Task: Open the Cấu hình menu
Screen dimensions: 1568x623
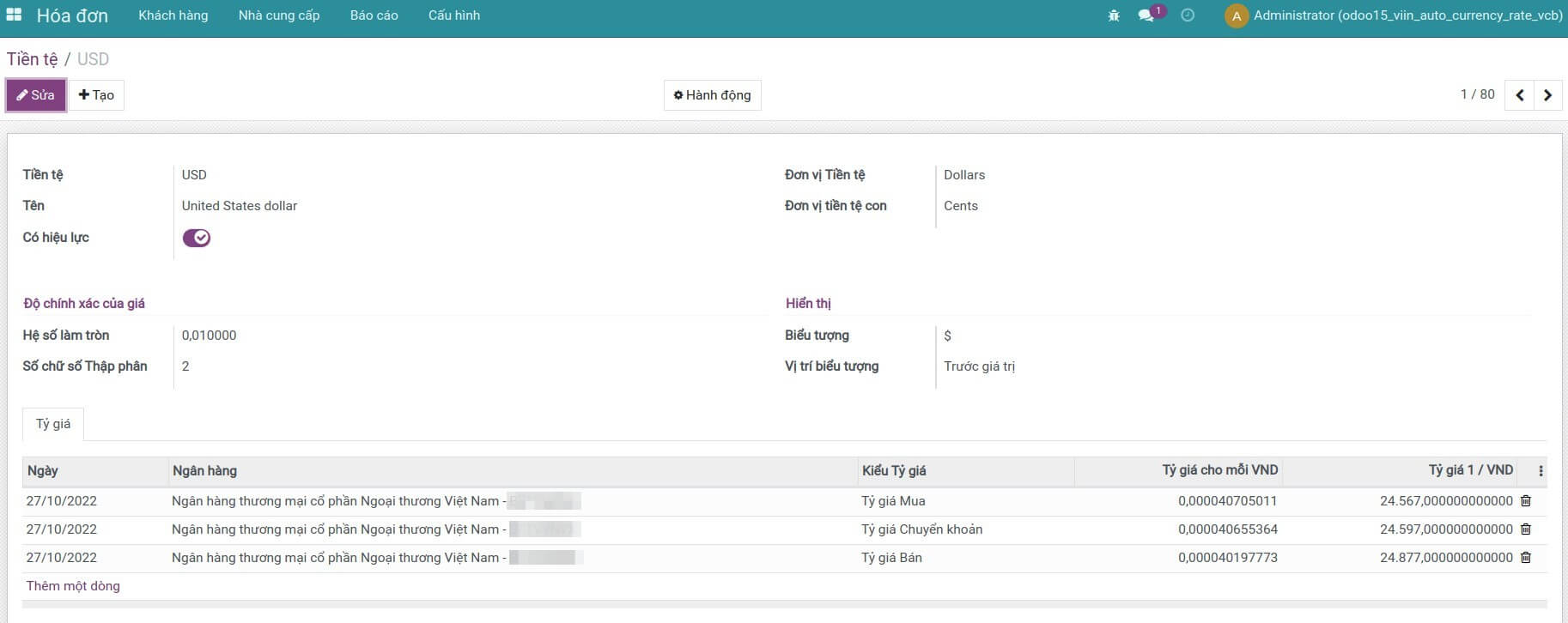Action: 453,15
